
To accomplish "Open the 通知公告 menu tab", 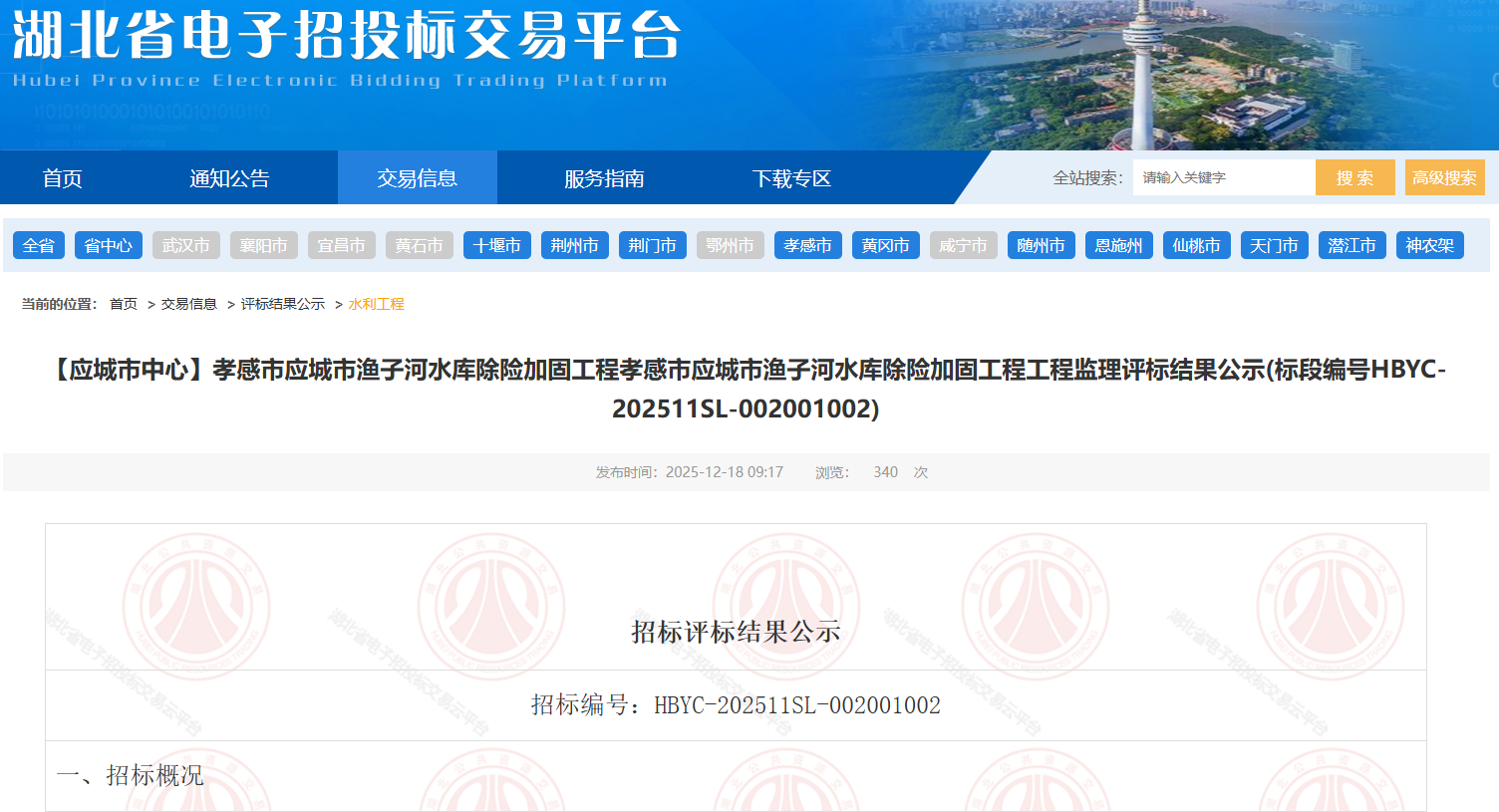I will click(x=229, y=178).
